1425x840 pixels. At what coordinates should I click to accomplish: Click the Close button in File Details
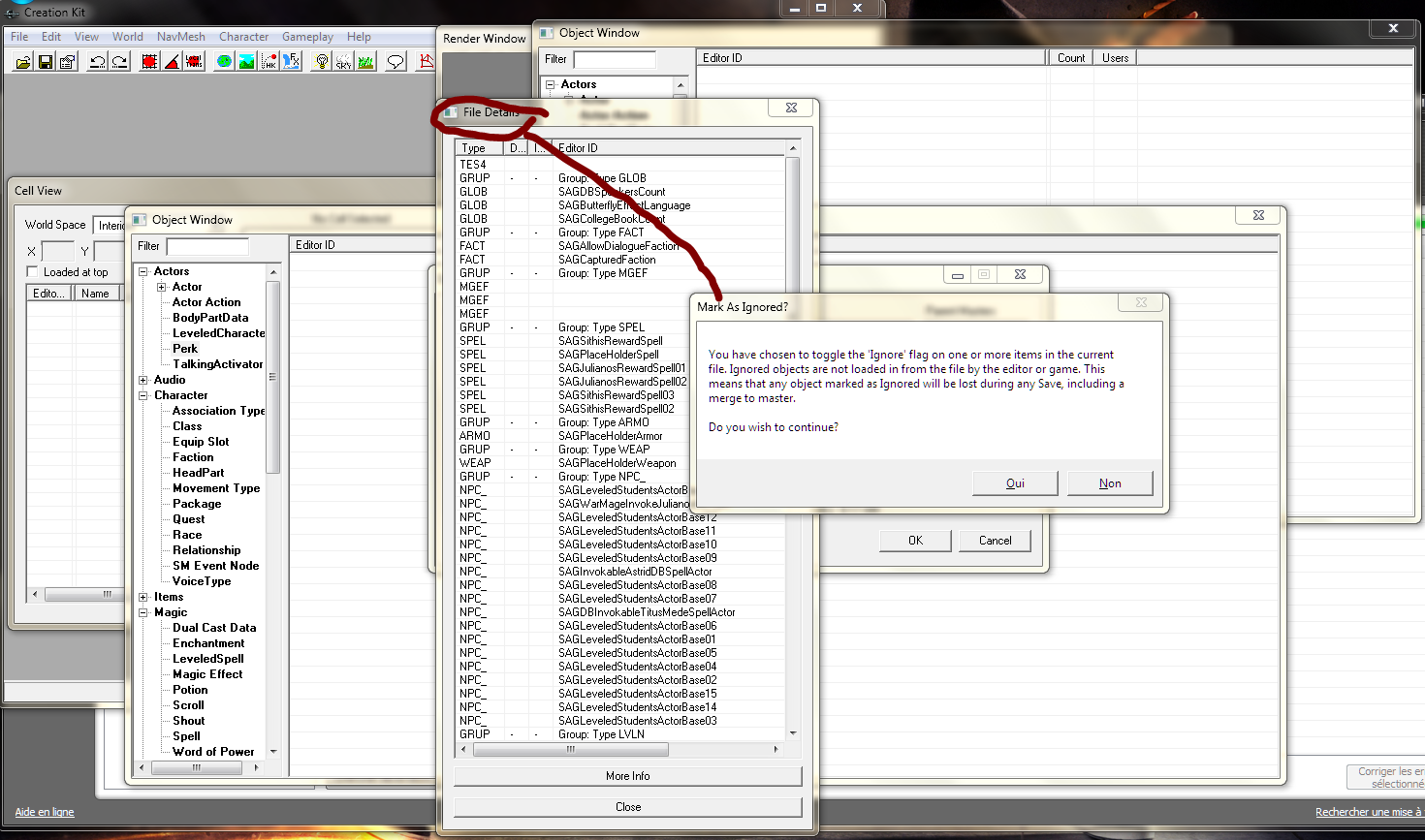click(628, 807)
